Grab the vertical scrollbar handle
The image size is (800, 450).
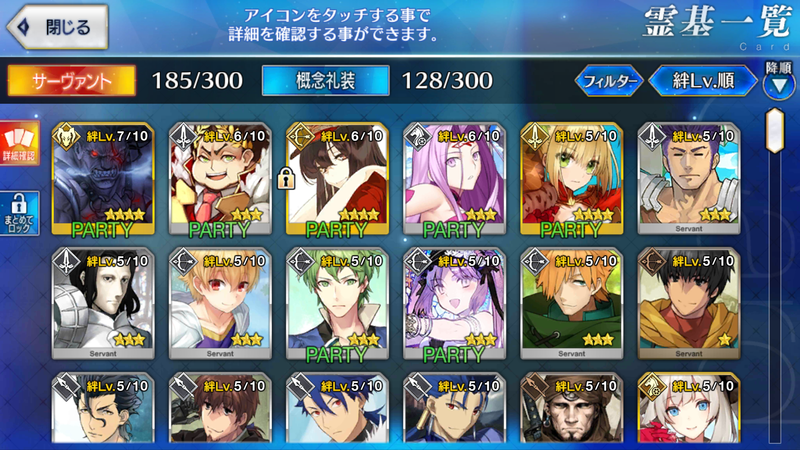coord(775,131)
